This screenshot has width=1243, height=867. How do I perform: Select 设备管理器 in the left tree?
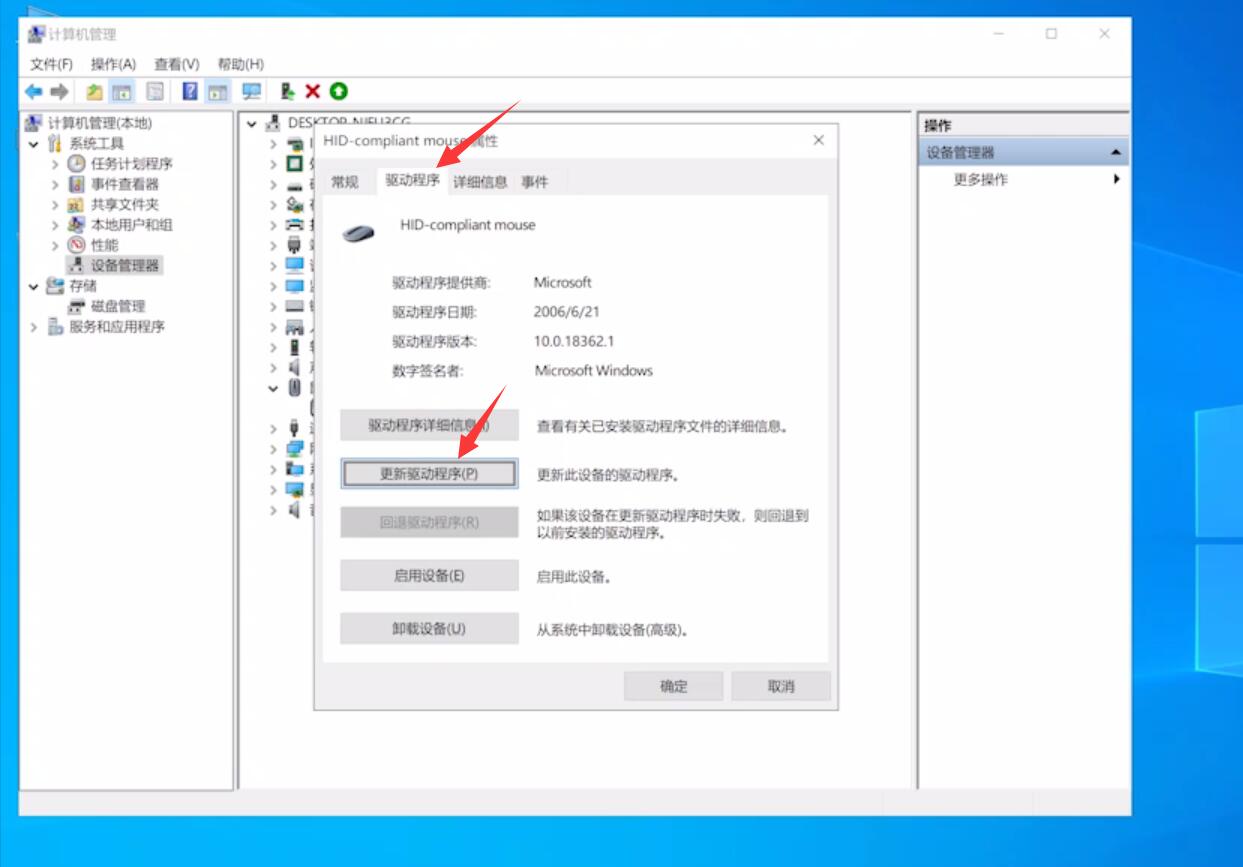(x=125, y=265)
